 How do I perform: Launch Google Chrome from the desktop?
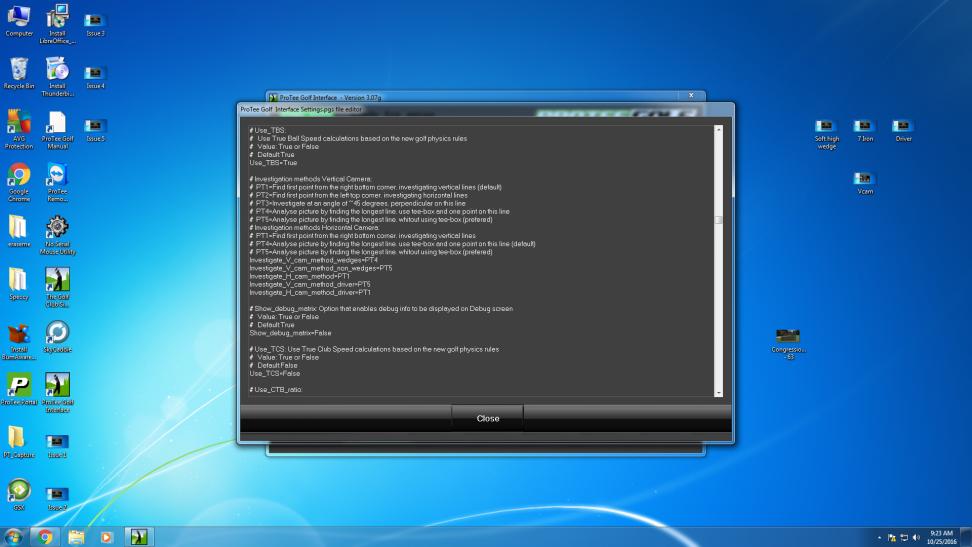[19, 182]
